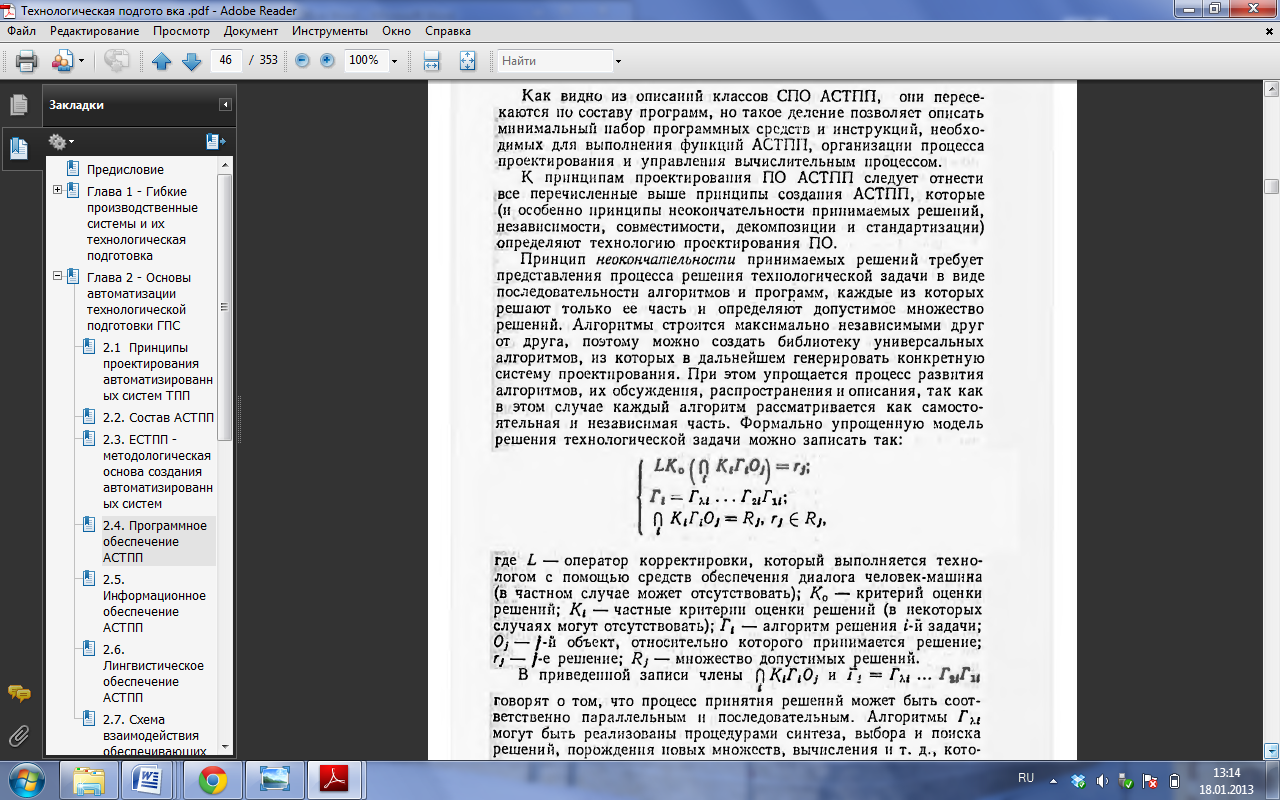Click the toolbar icon after the collaborate dropdown
This screenshot has height=800, width=1280.
117,61
